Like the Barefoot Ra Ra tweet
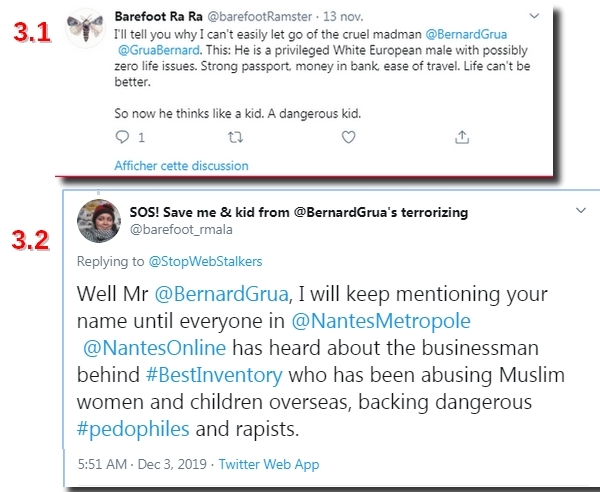 click(x=348, y=138)
